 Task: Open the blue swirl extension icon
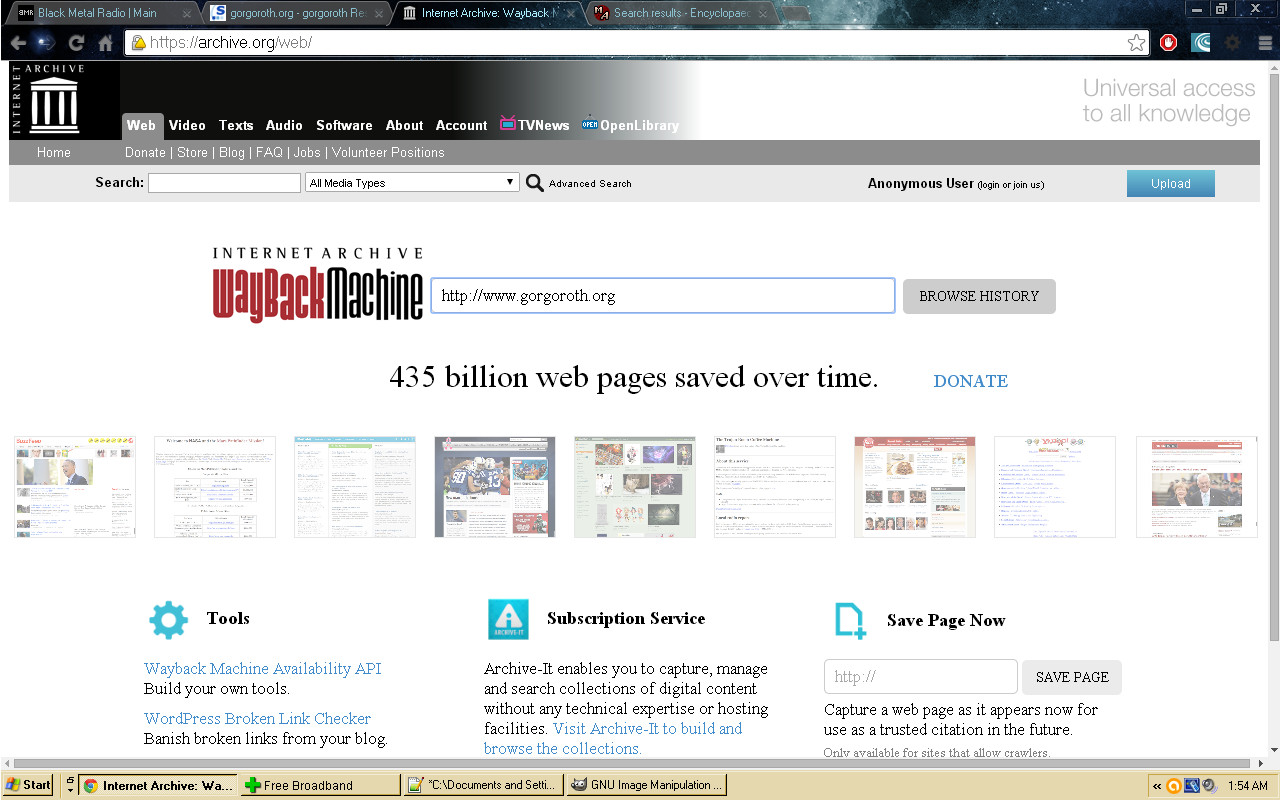pos(1201,43)
